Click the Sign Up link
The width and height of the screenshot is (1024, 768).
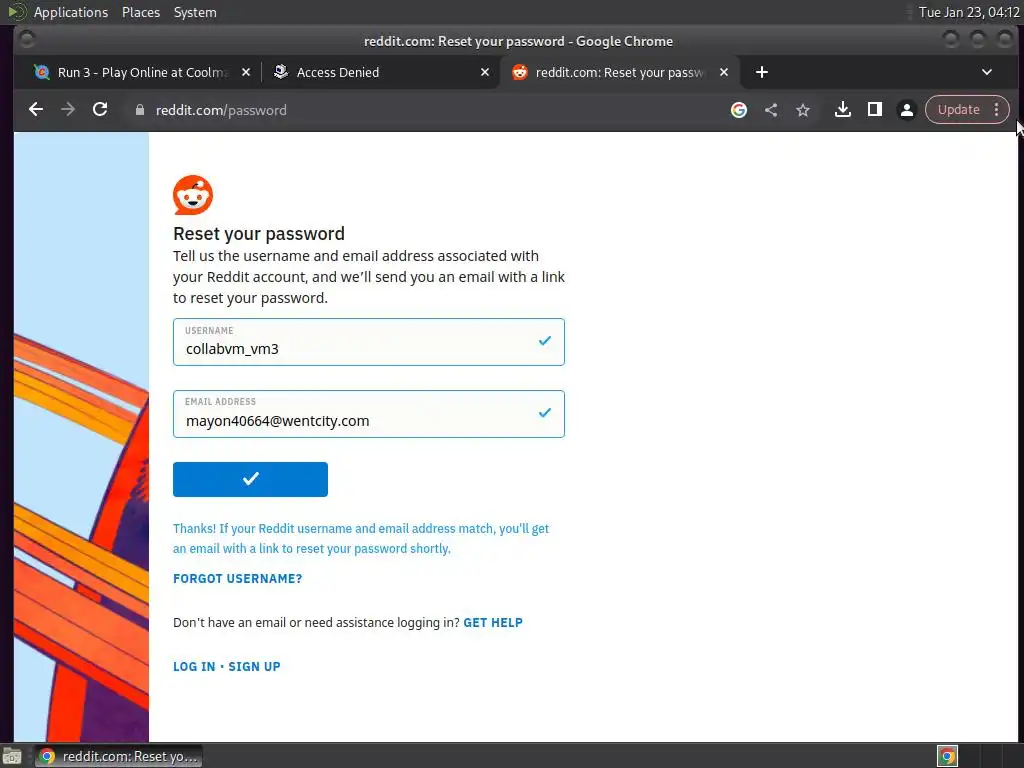coord(254,667)
